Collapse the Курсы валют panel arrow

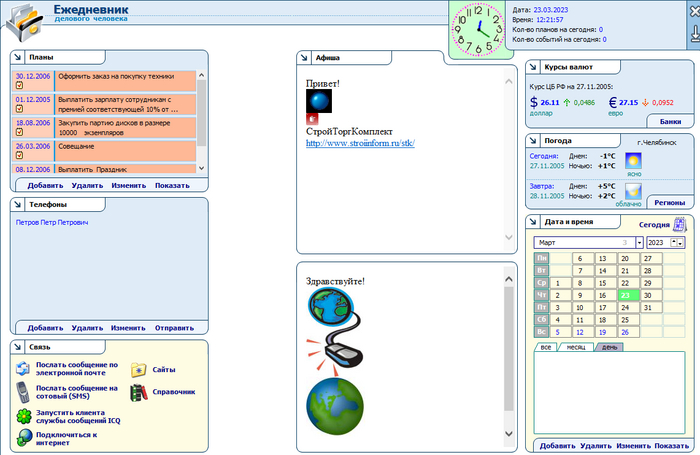click(x=534, y=67)
